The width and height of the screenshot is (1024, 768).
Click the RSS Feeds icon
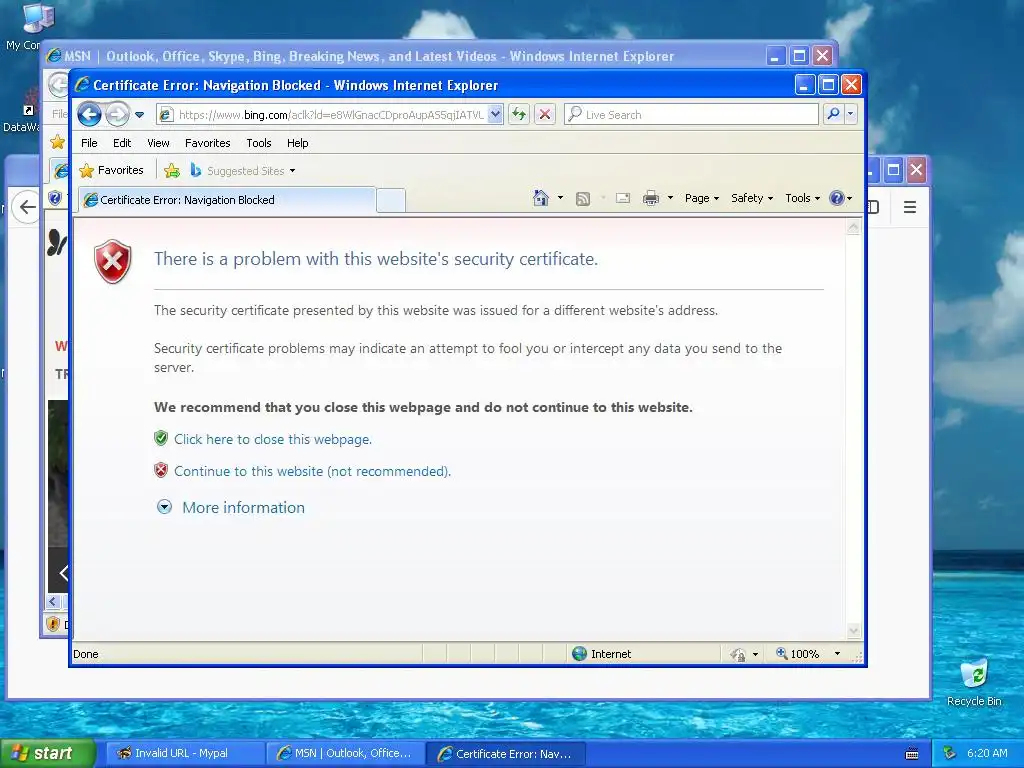583,199
